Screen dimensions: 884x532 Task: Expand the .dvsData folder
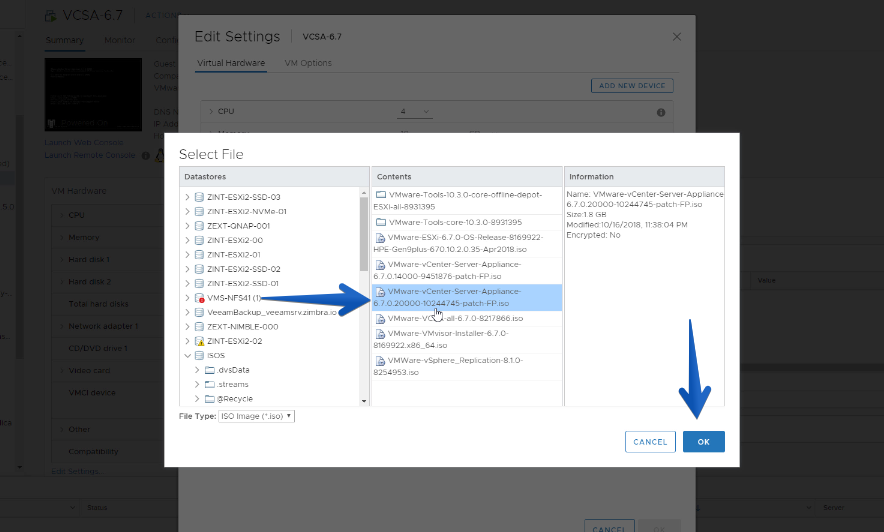pos(197,370)
